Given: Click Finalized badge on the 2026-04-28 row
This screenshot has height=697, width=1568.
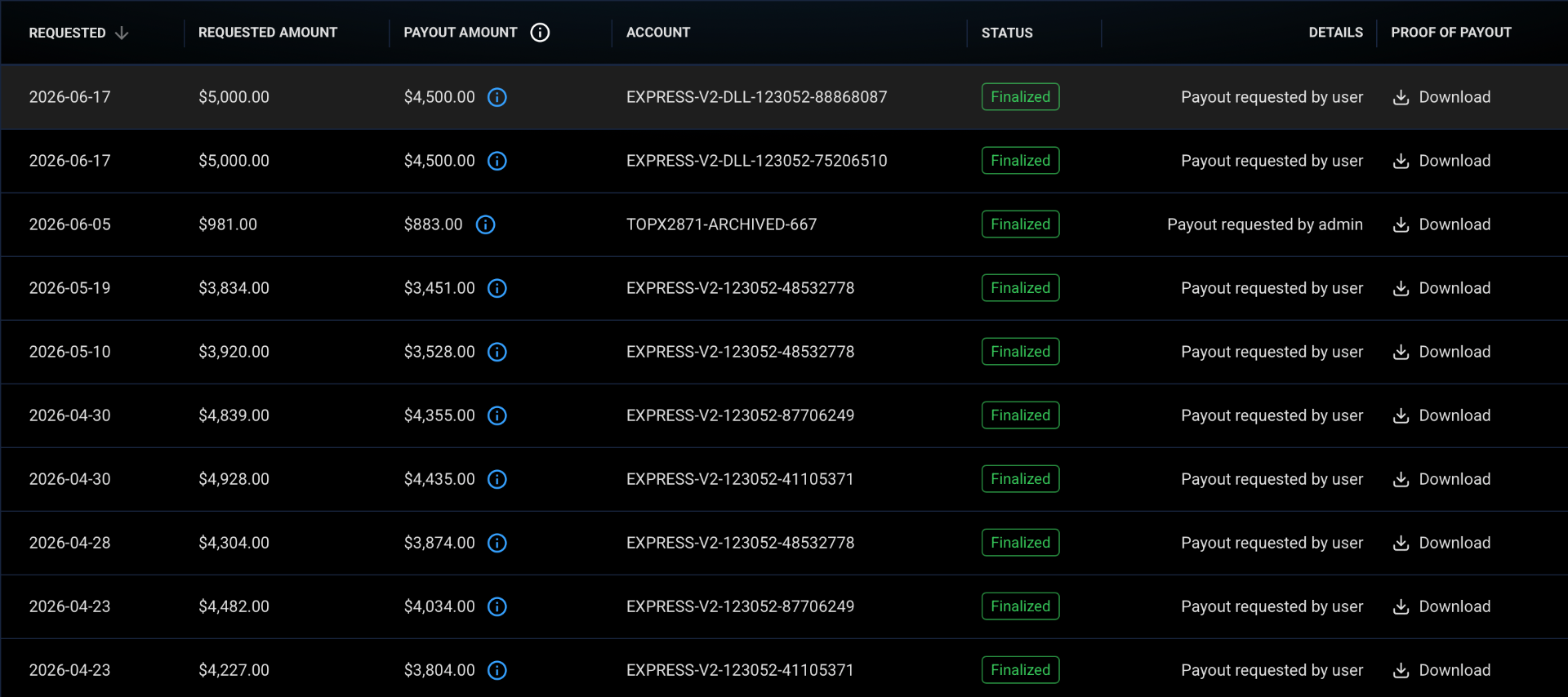Looking at the screenshot, I should tap(1021, 543).
